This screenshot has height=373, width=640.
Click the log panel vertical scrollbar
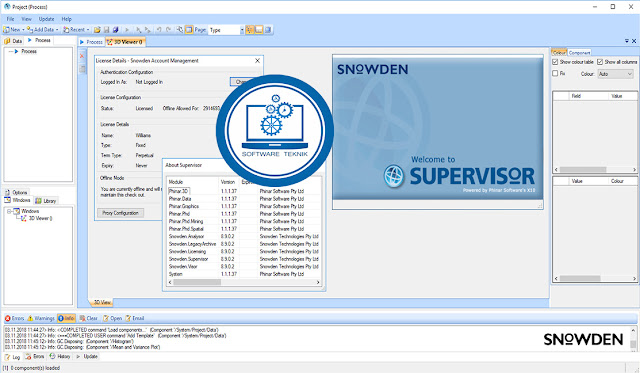coord(633,339)
